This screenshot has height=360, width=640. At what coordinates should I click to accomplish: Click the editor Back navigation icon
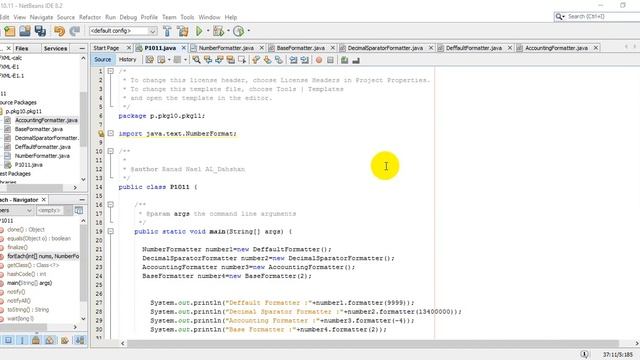click(162, 60)
